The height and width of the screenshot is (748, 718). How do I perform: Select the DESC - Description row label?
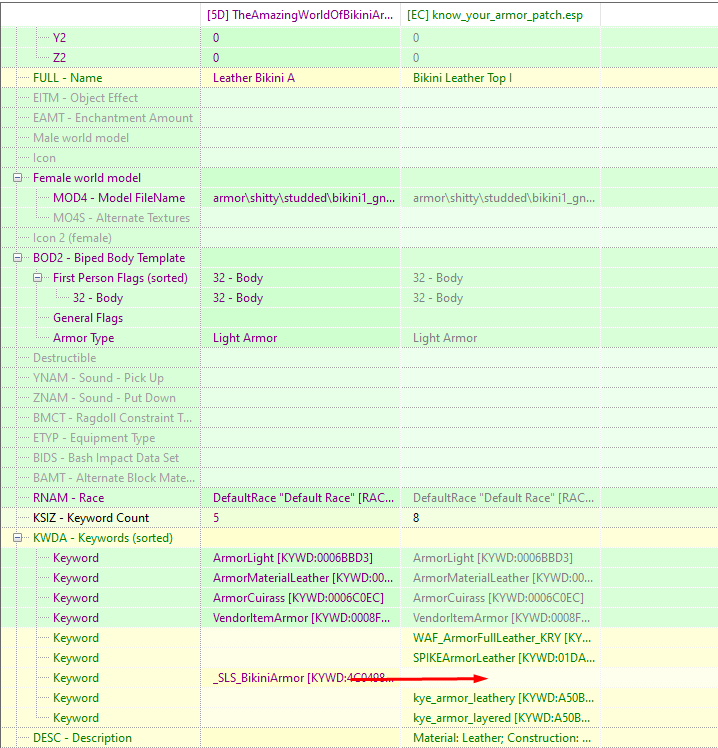(x=82, y=738)
